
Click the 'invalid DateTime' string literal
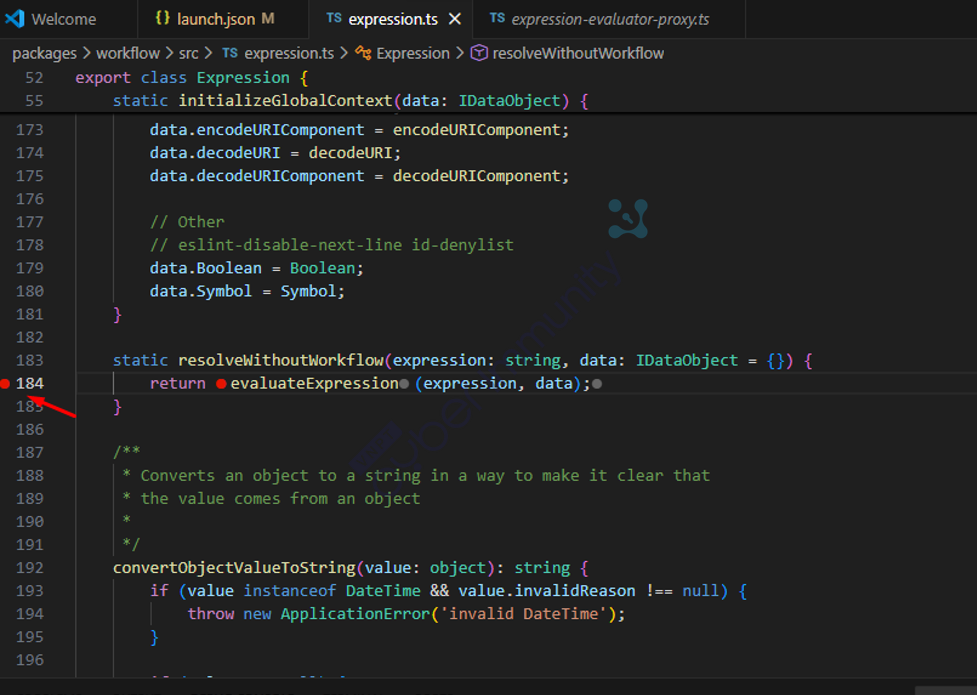(x=523, y=615)
